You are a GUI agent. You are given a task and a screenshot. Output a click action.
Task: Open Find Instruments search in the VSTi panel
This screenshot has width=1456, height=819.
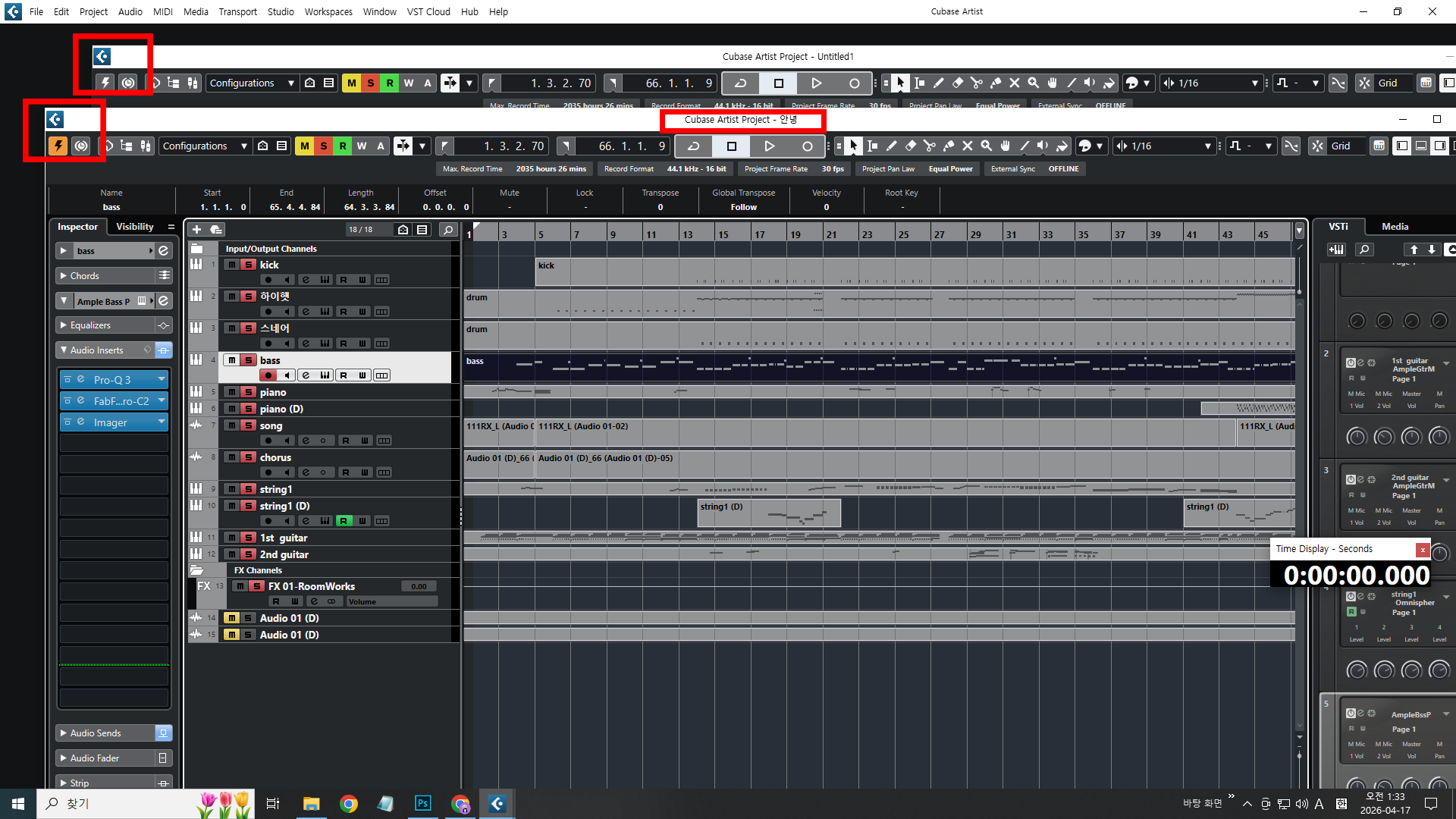tap(1364, 249)
